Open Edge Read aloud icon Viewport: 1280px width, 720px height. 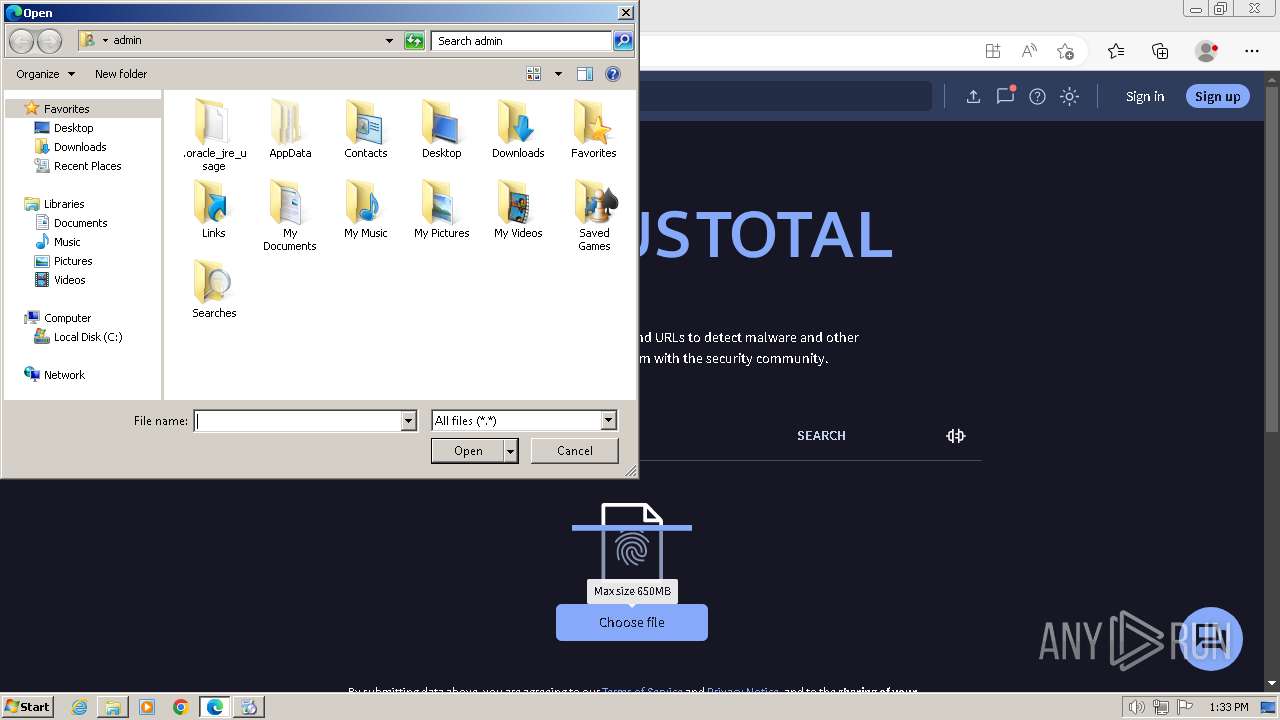(x=1029, y=51)
